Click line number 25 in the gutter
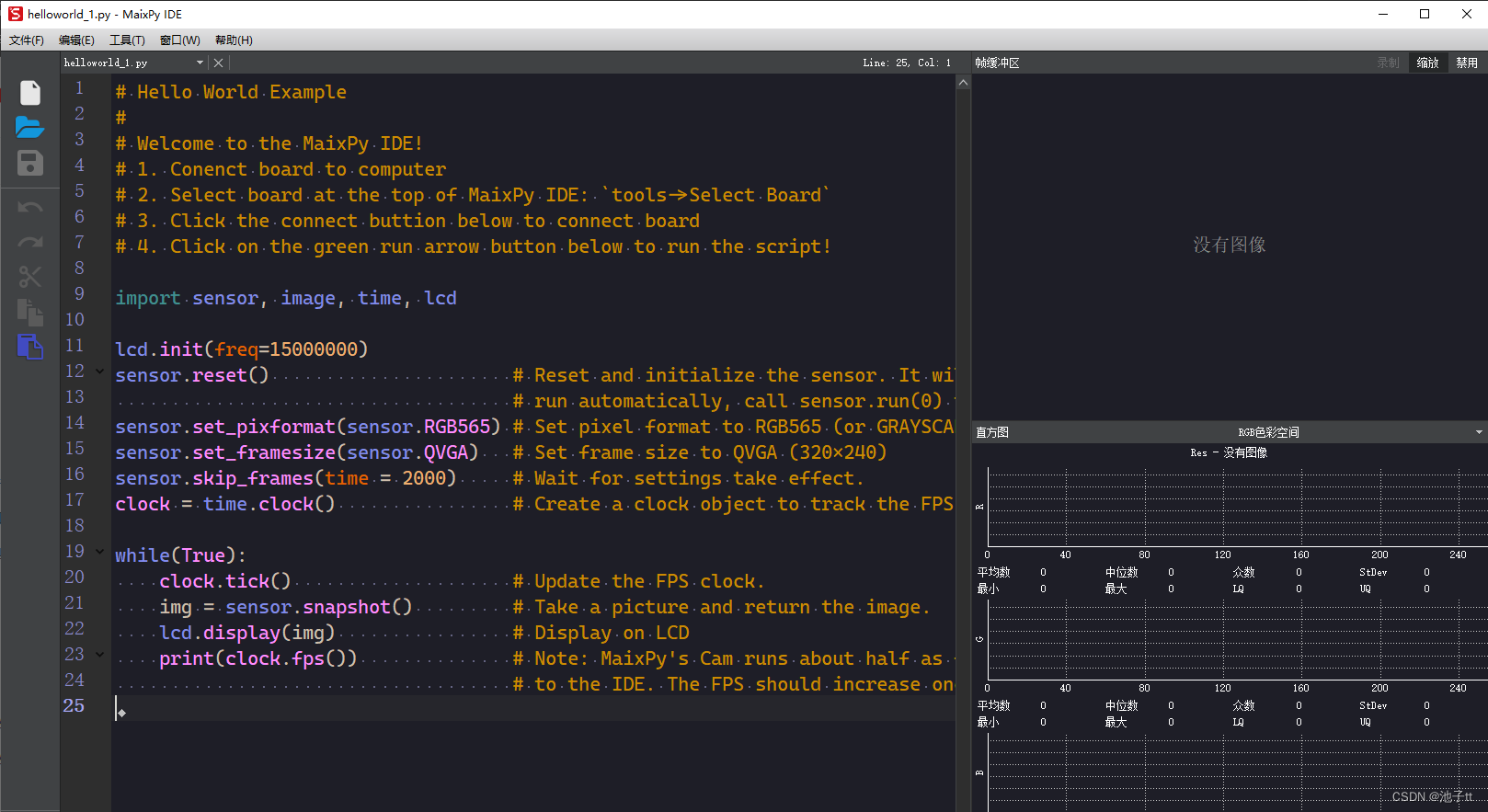Screen dimensions: 1488x812 pyautogui.click(x=74, y=705)
